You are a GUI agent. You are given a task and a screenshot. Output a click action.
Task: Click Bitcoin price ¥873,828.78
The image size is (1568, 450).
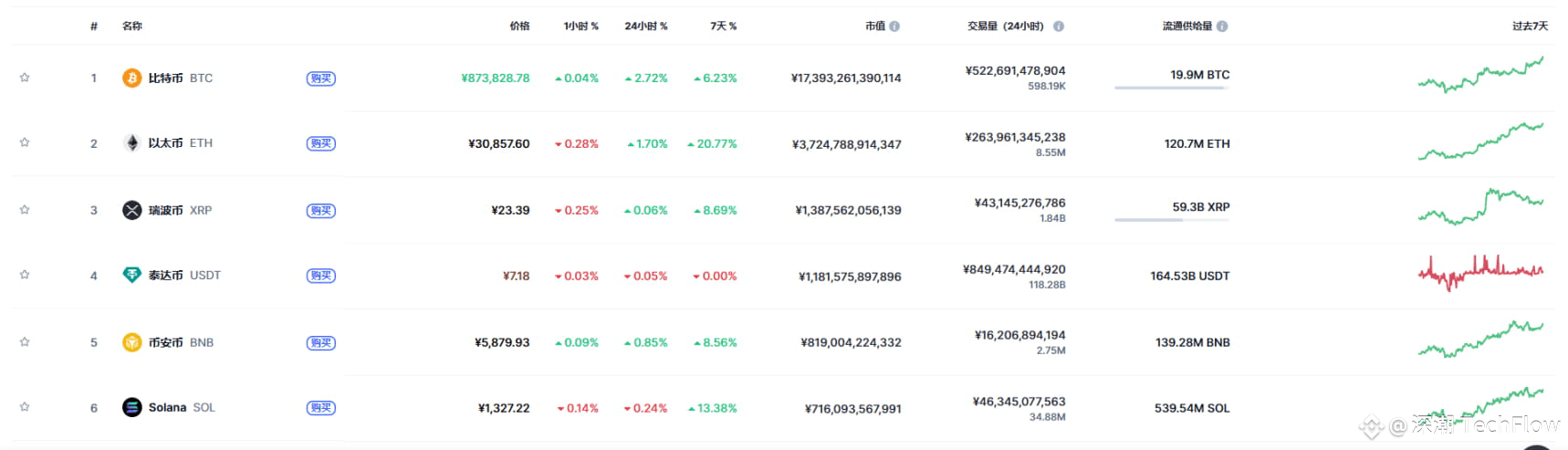(496, 78)
